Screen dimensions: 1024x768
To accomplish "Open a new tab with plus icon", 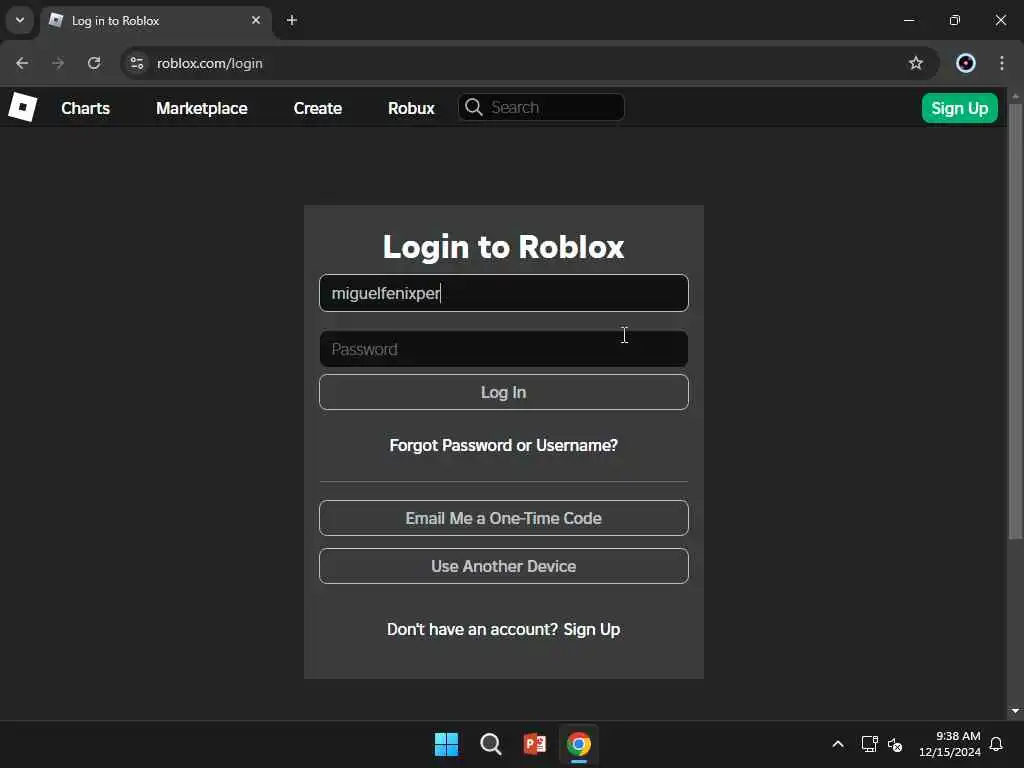I will point(292,20).
